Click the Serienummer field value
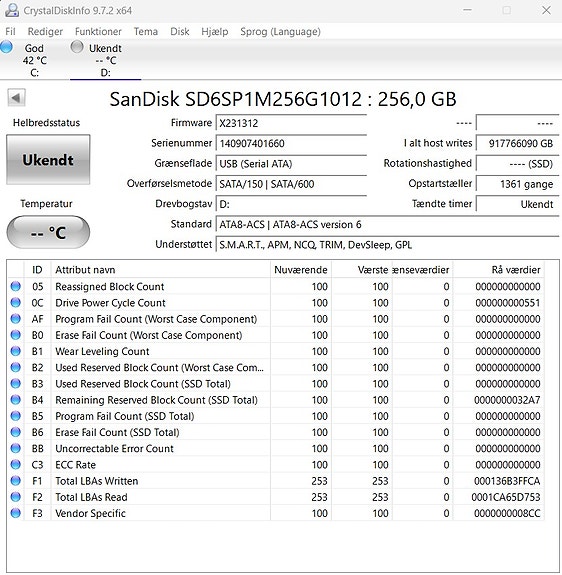562x575 pixels. click(291, 143)
